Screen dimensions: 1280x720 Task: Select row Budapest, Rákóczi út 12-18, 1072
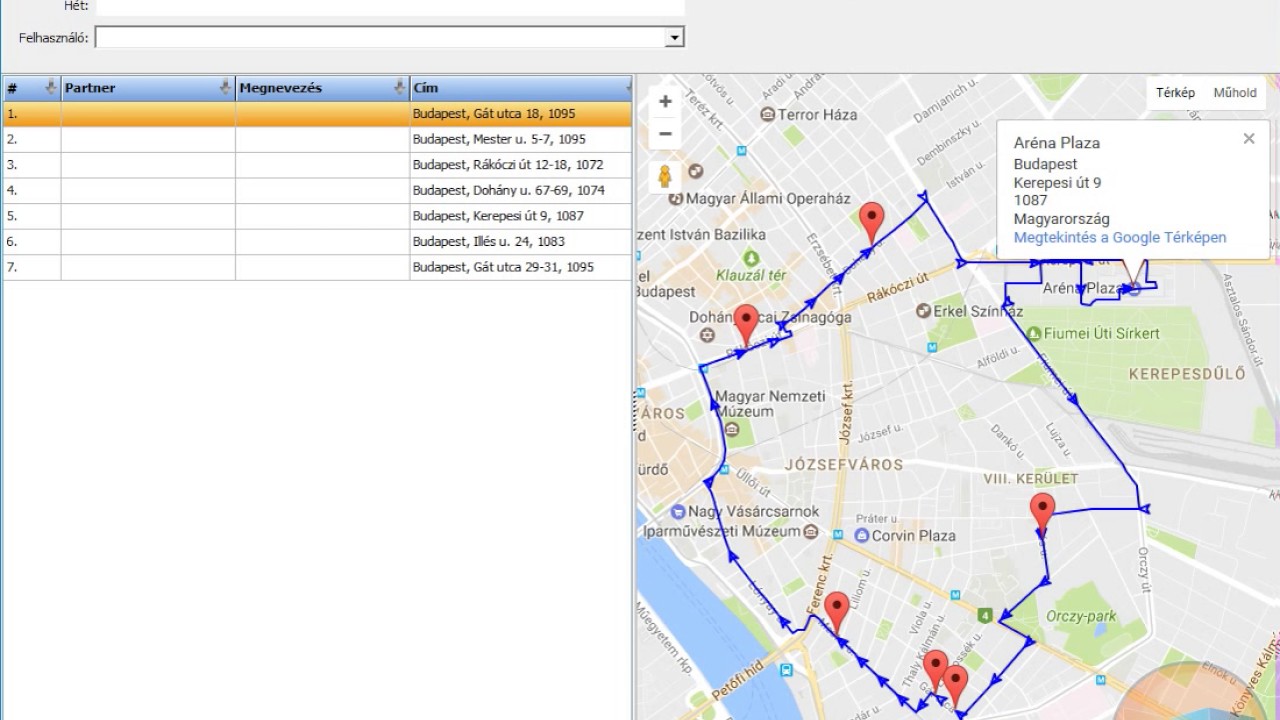pyautogui.click(x=317, y=165)
